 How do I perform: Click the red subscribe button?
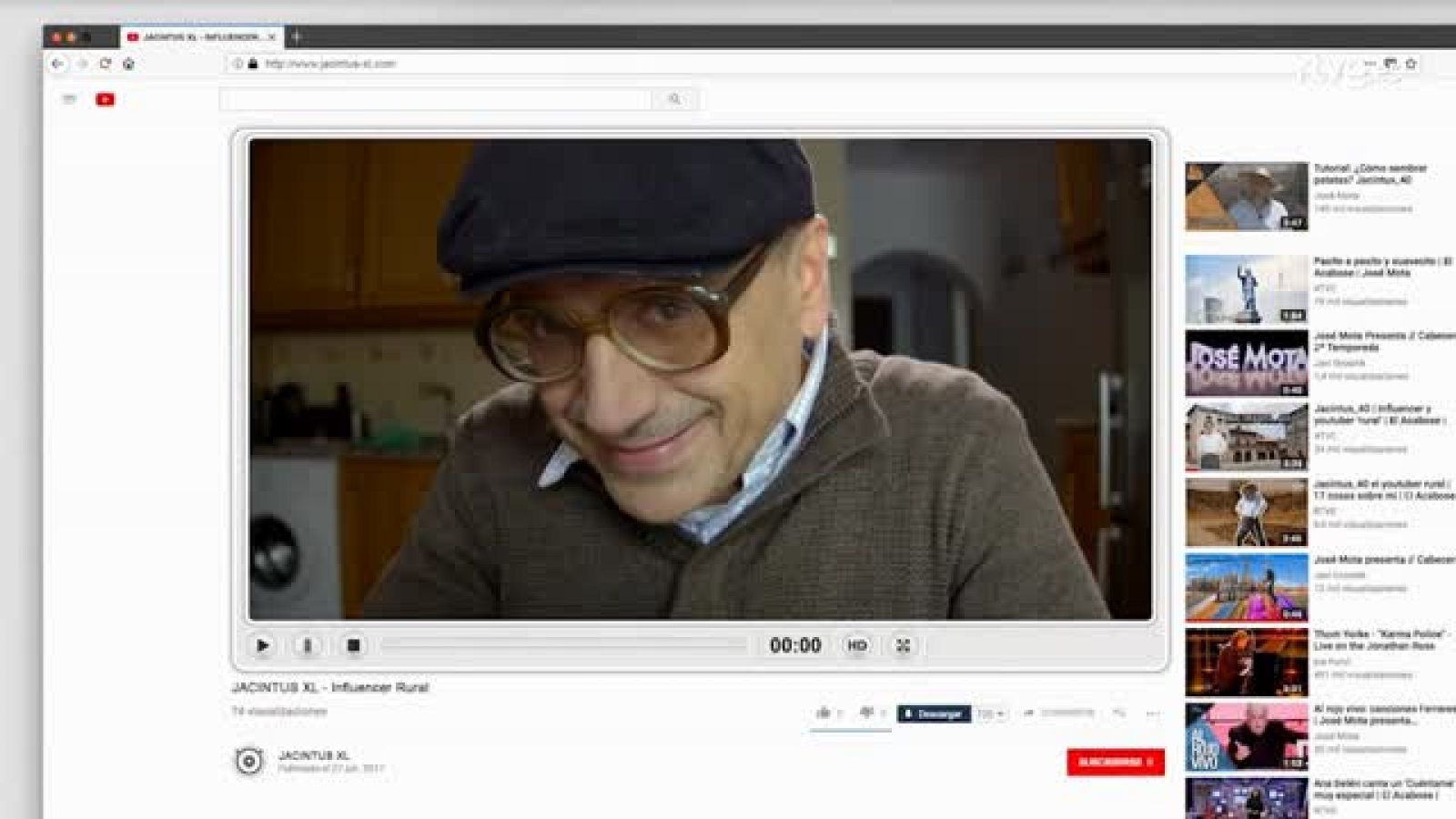(x=1115, y=762)
